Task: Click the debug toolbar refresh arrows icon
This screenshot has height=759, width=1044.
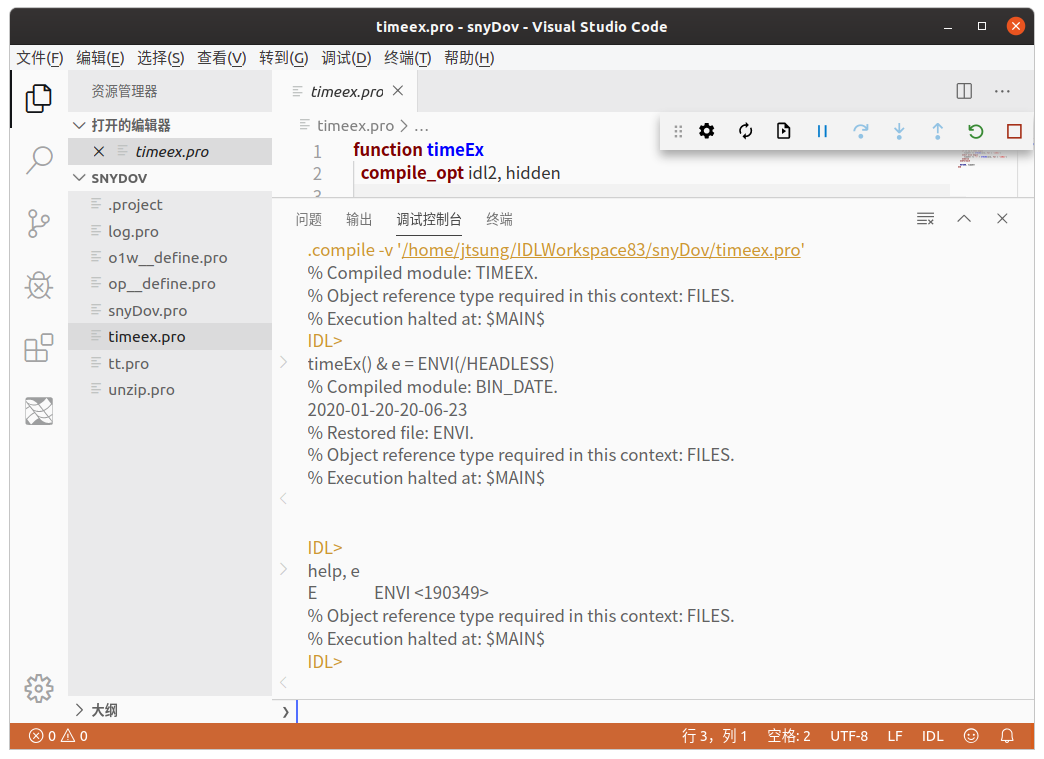Action: click(745, 131)
